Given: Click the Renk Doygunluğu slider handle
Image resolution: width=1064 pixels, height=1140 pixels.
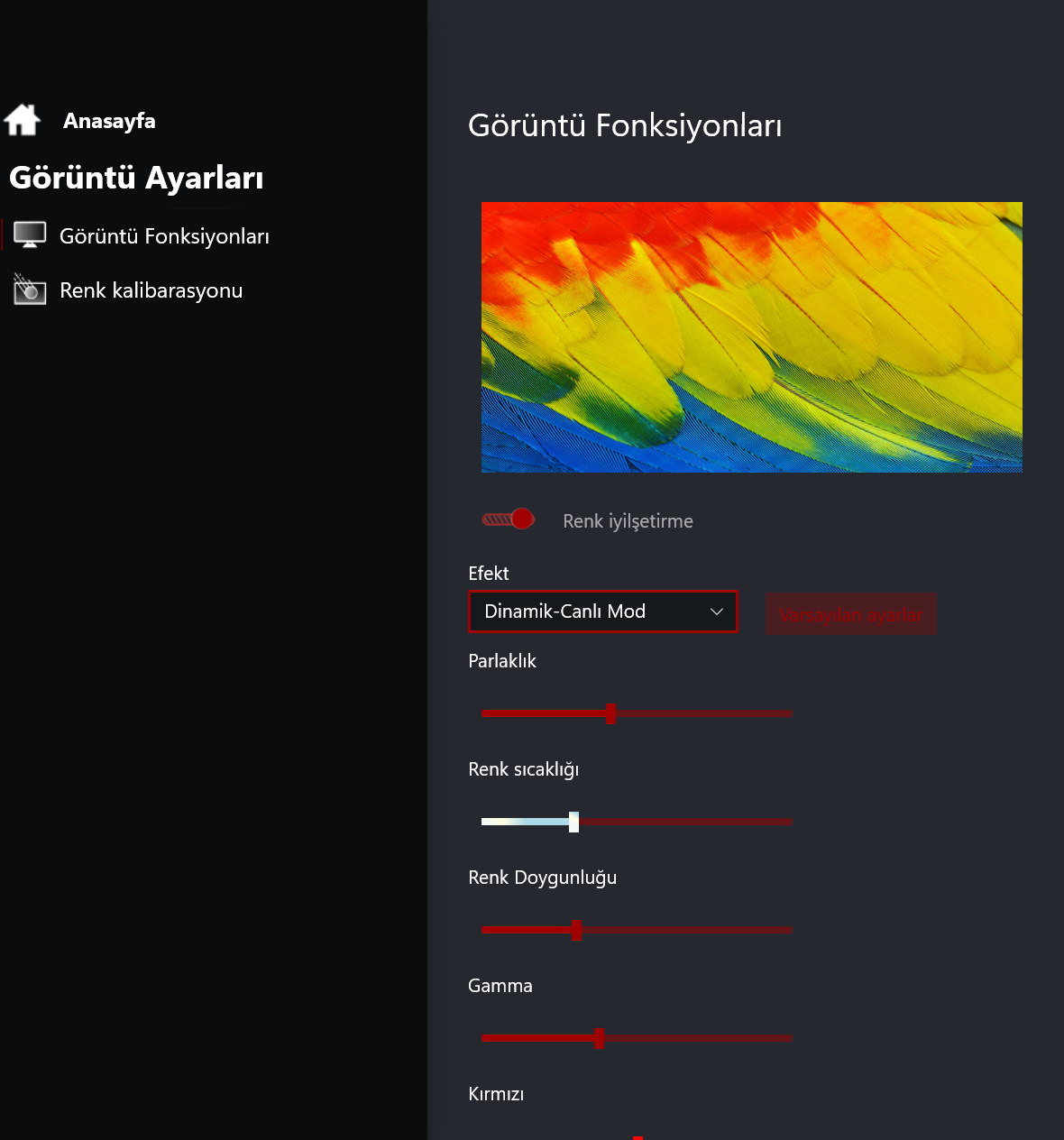Looking at the screenshot, I should (576, 930).
